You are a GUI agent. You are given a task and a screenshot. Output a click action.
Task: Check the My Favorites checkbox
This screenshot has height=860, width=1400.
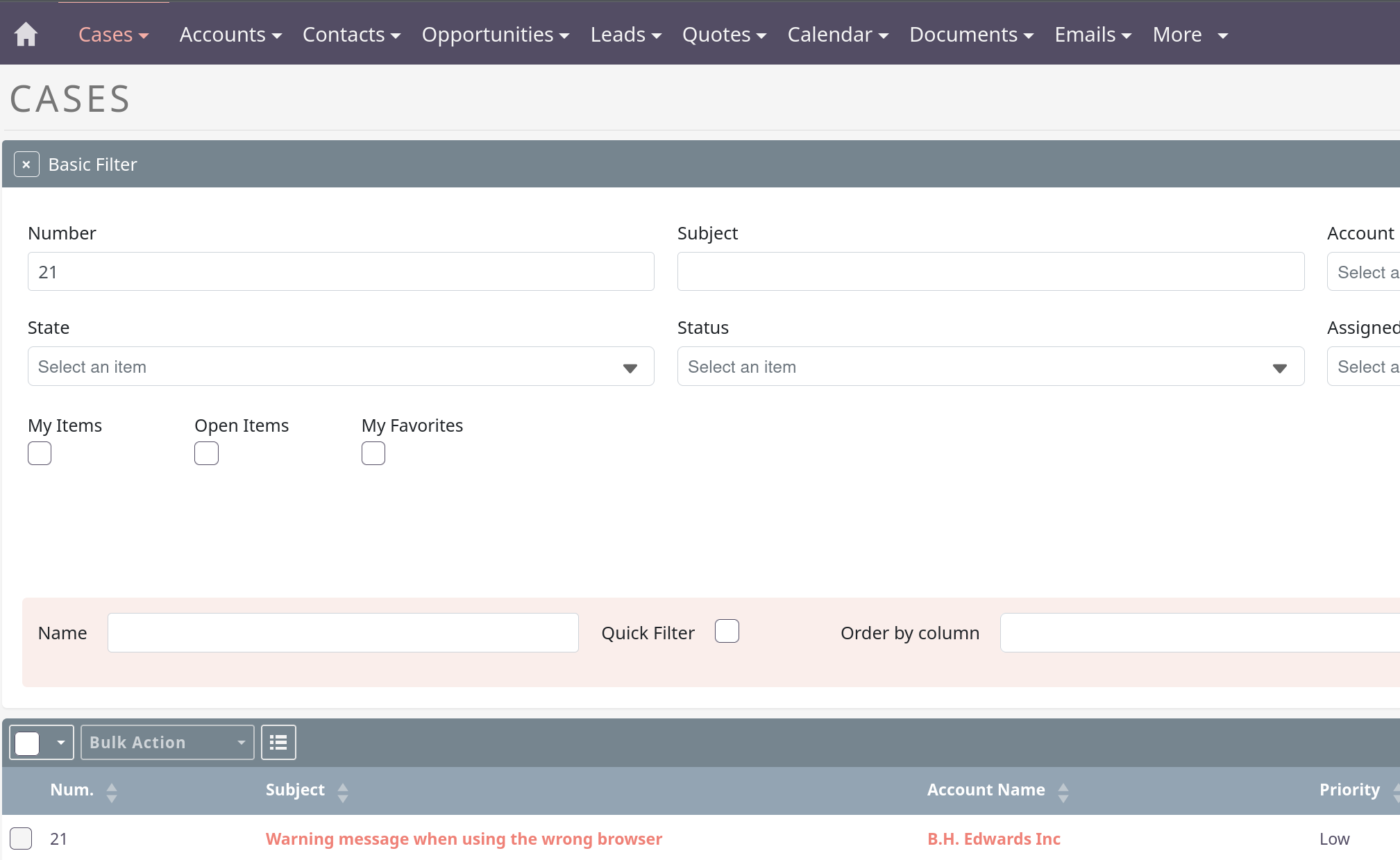coord(373,453)
